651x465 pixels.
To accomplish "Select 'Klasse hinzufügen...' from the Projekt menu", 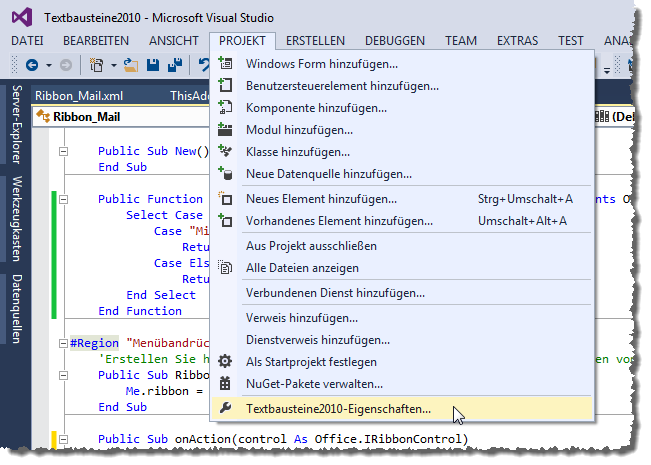I will 297,151.
